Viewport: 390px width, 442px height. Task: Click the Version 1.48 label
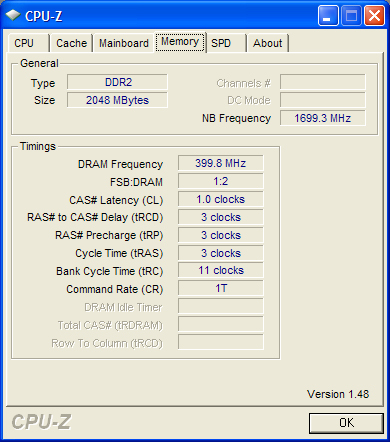pos(338,394)
